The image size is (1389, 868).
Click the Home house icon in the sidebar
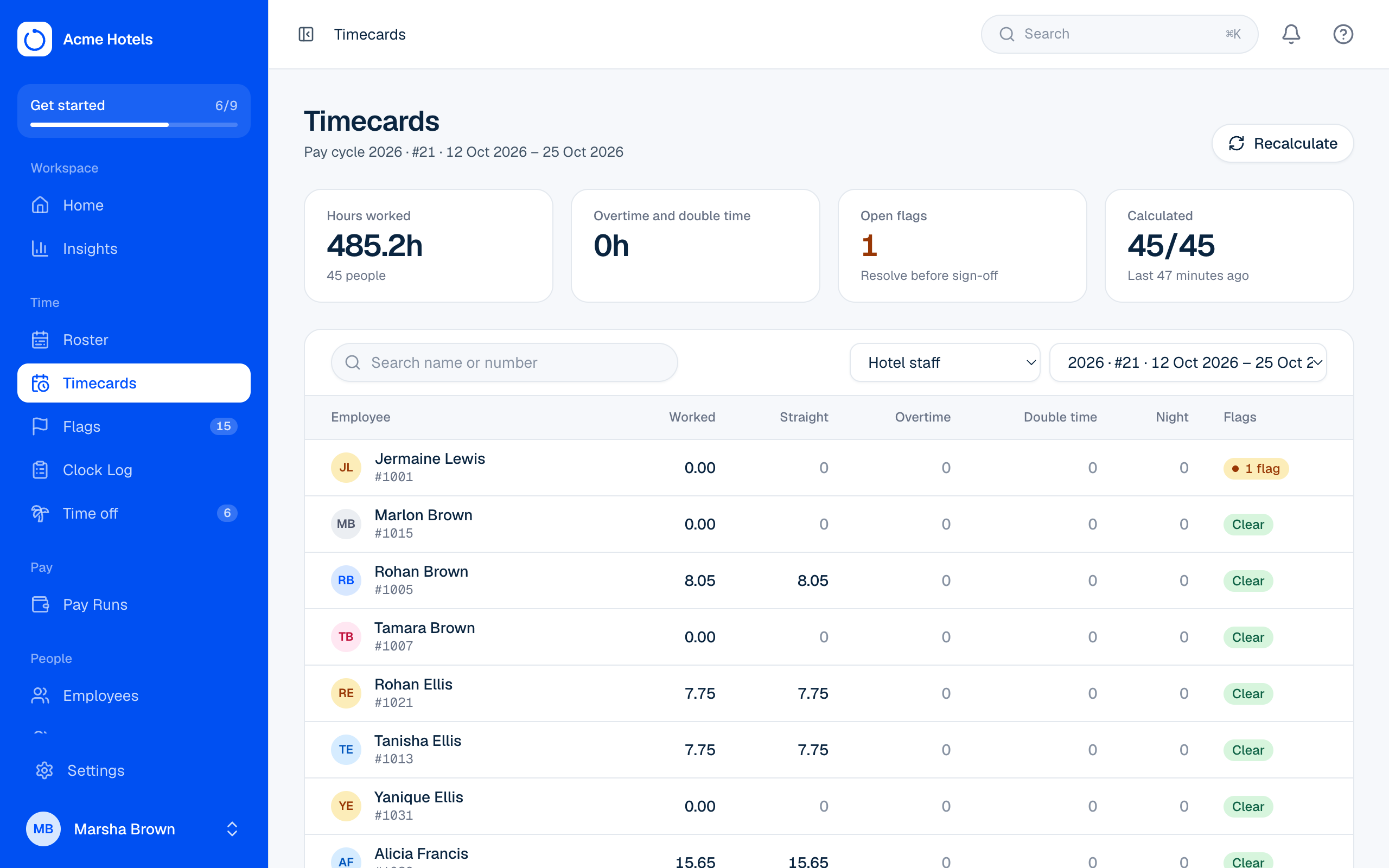(40, 205)
